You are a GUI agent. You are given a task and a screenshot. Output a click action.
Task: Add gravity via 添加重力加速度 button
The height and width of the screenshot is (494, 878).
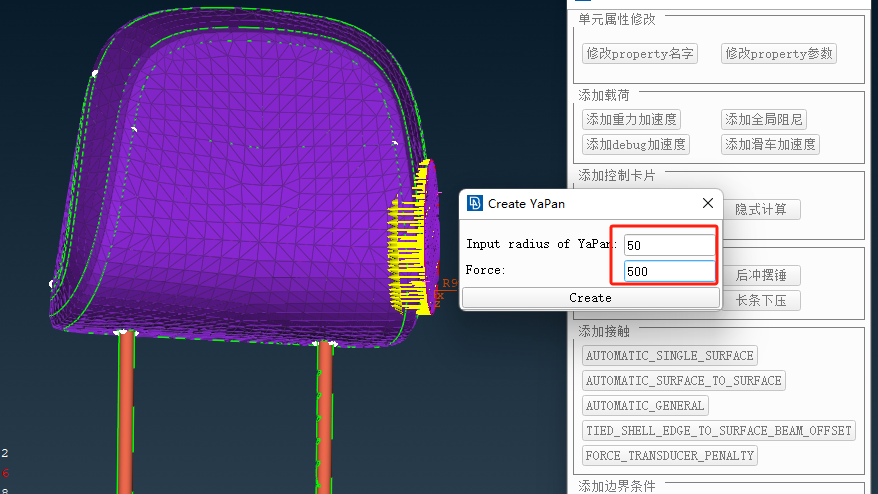coord(631,119)
